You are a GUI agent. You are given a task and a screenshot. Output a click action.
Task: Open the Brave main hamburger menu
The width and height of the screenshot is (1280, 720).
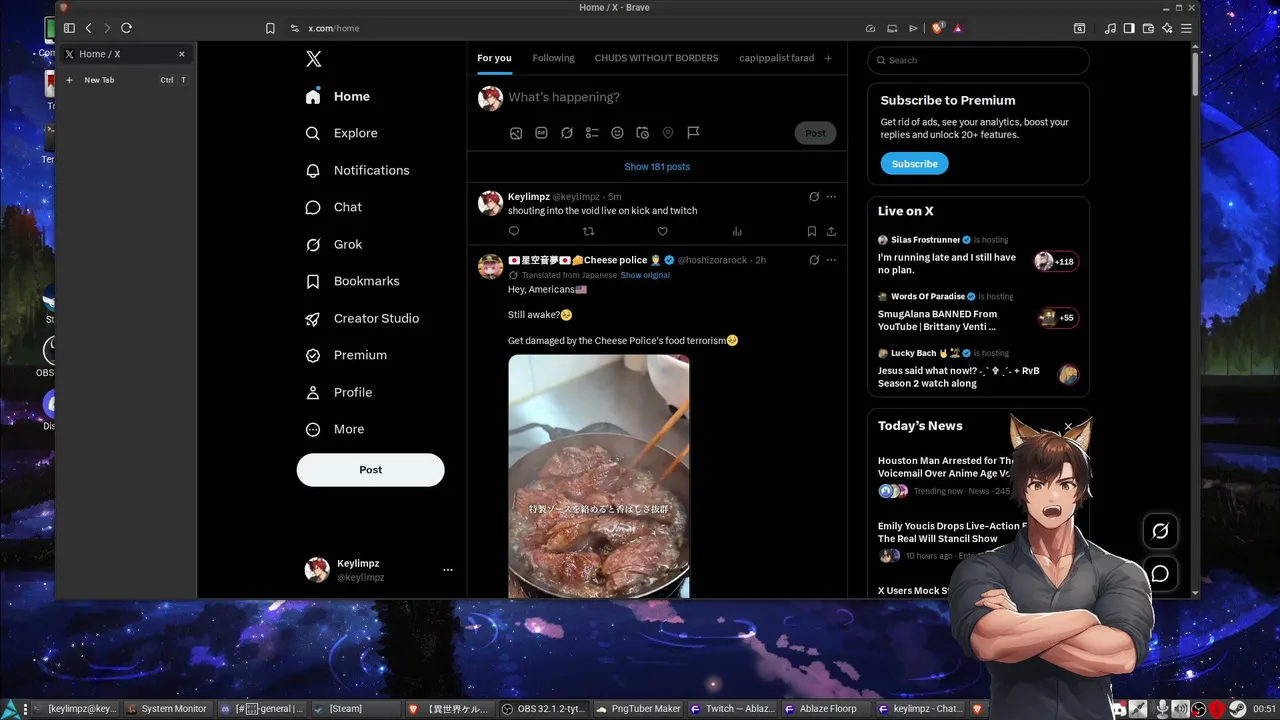[1186, 28]
